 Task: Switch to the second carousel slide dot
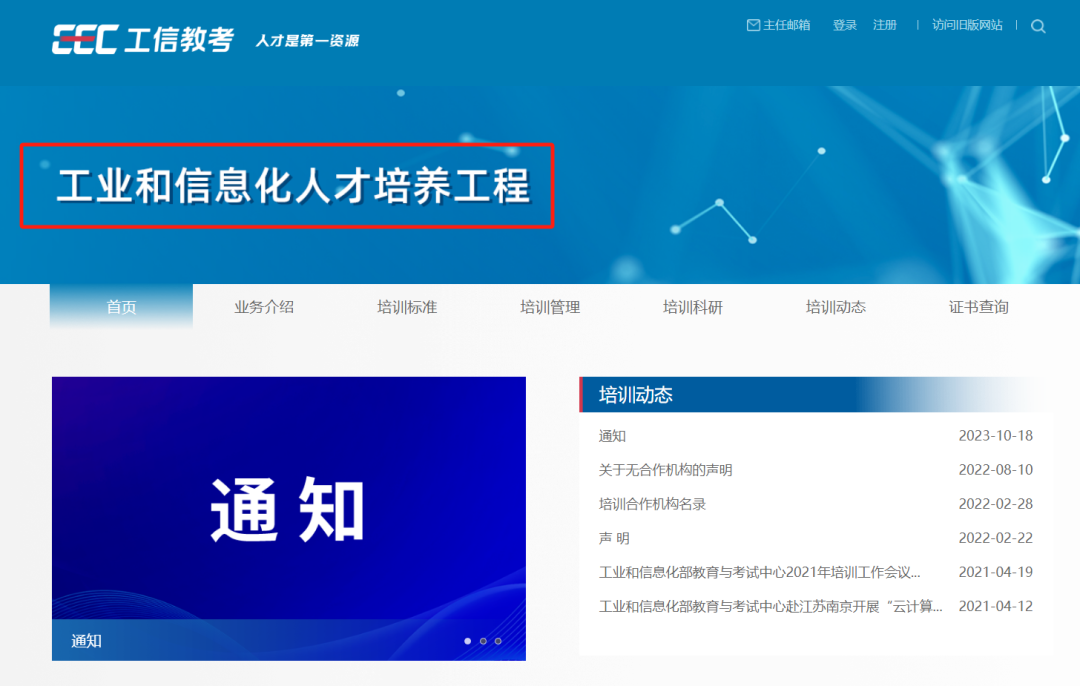pyautogui.click(x=483, y=641)
